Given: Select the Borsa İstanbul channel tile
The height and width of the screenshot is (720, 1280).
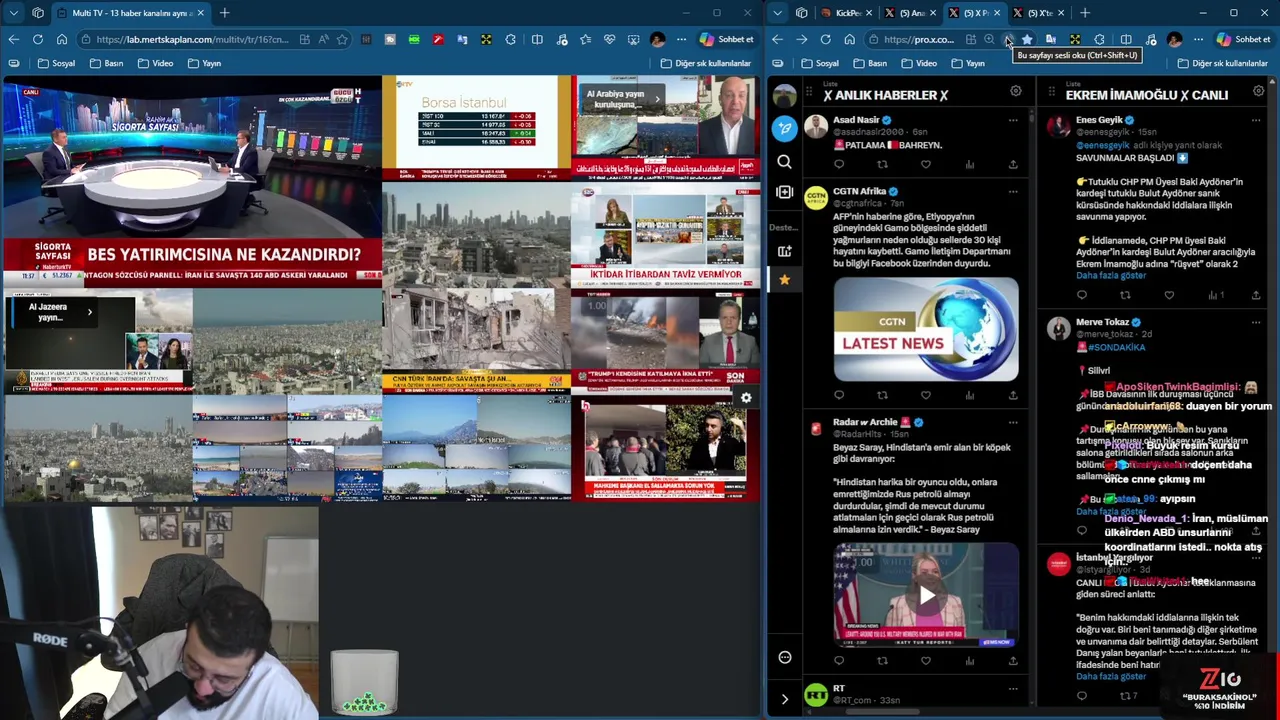Looking at the screenshot, I should [x=476, y=127].
